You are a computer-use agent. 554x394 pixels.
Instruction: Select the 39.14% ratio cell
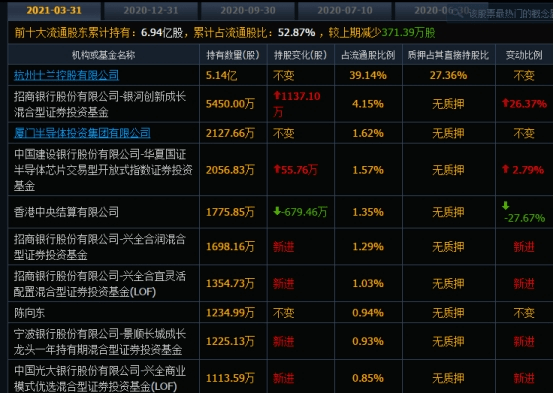tap(368, 75)
